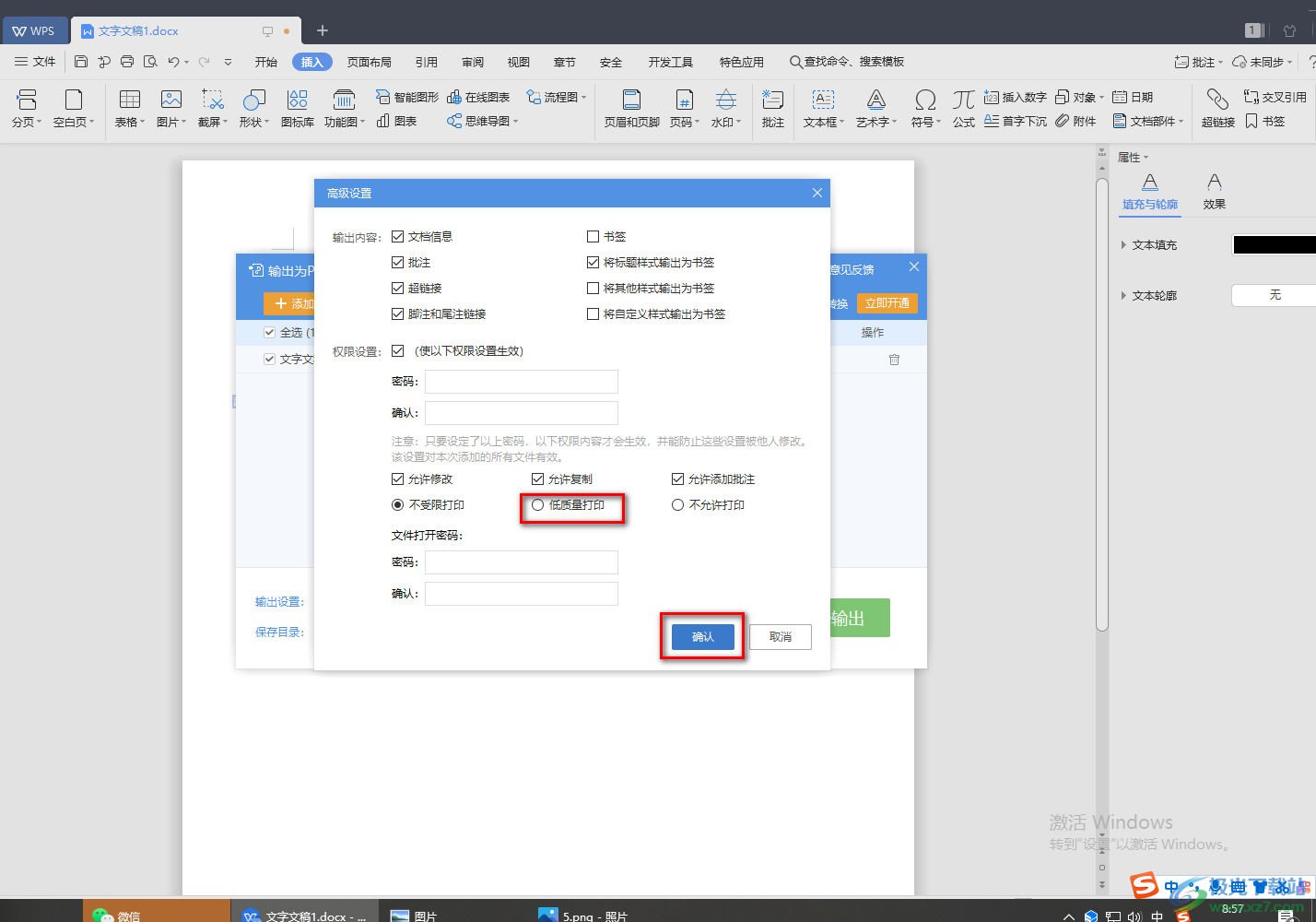Switch to the 视图 ribbon tab
1316x922 pixels.
[519, 62]
